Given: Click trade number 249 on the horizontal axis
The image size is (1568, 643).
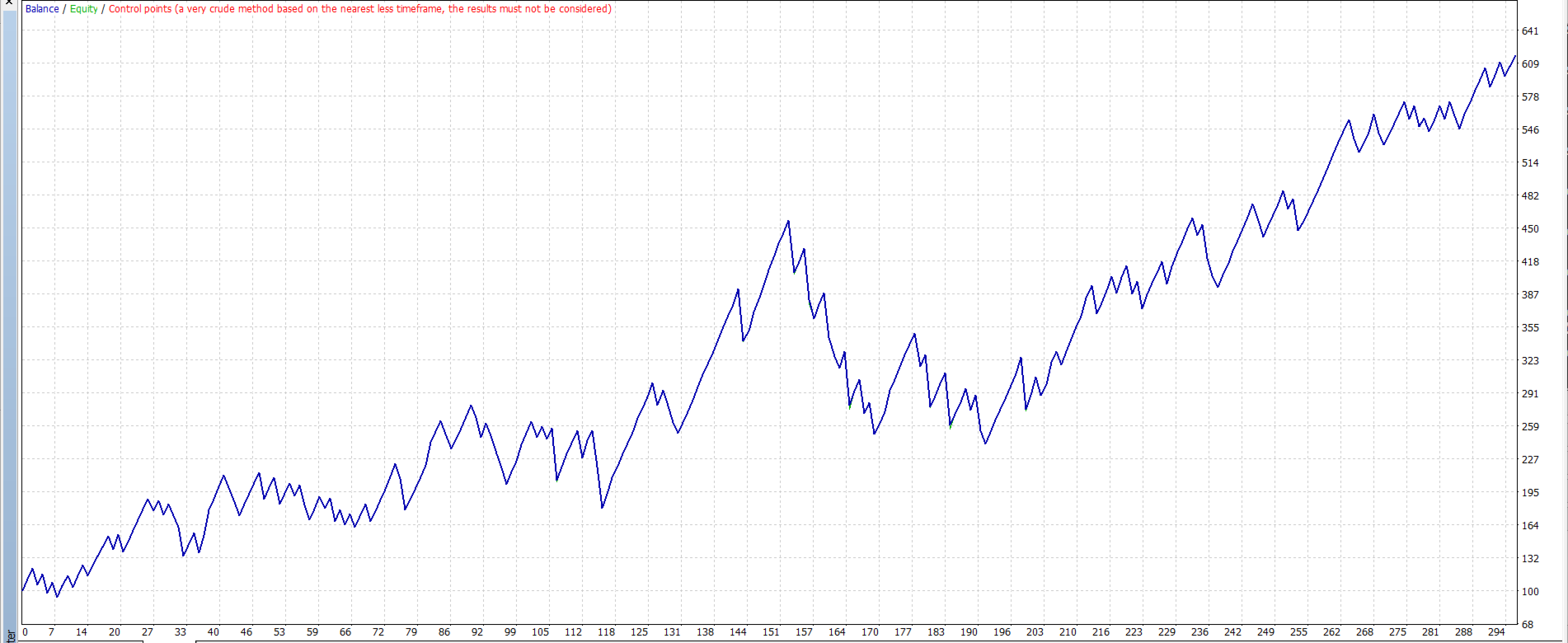Looking at the screenshot, I should 1265,632.
